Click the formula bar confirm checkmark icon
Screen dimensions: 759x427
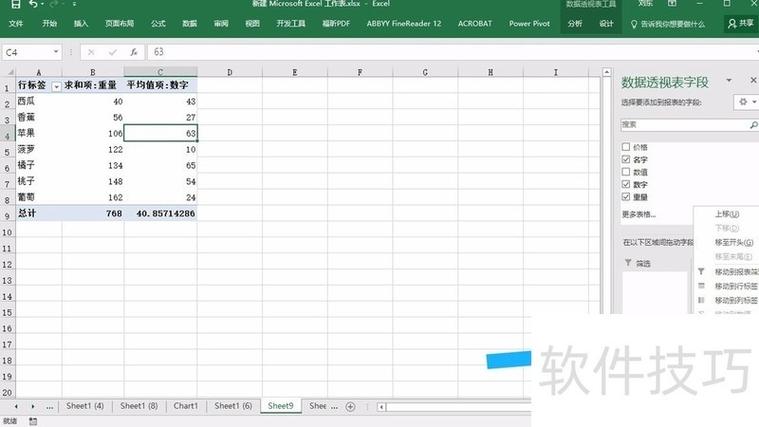[113, 52]
